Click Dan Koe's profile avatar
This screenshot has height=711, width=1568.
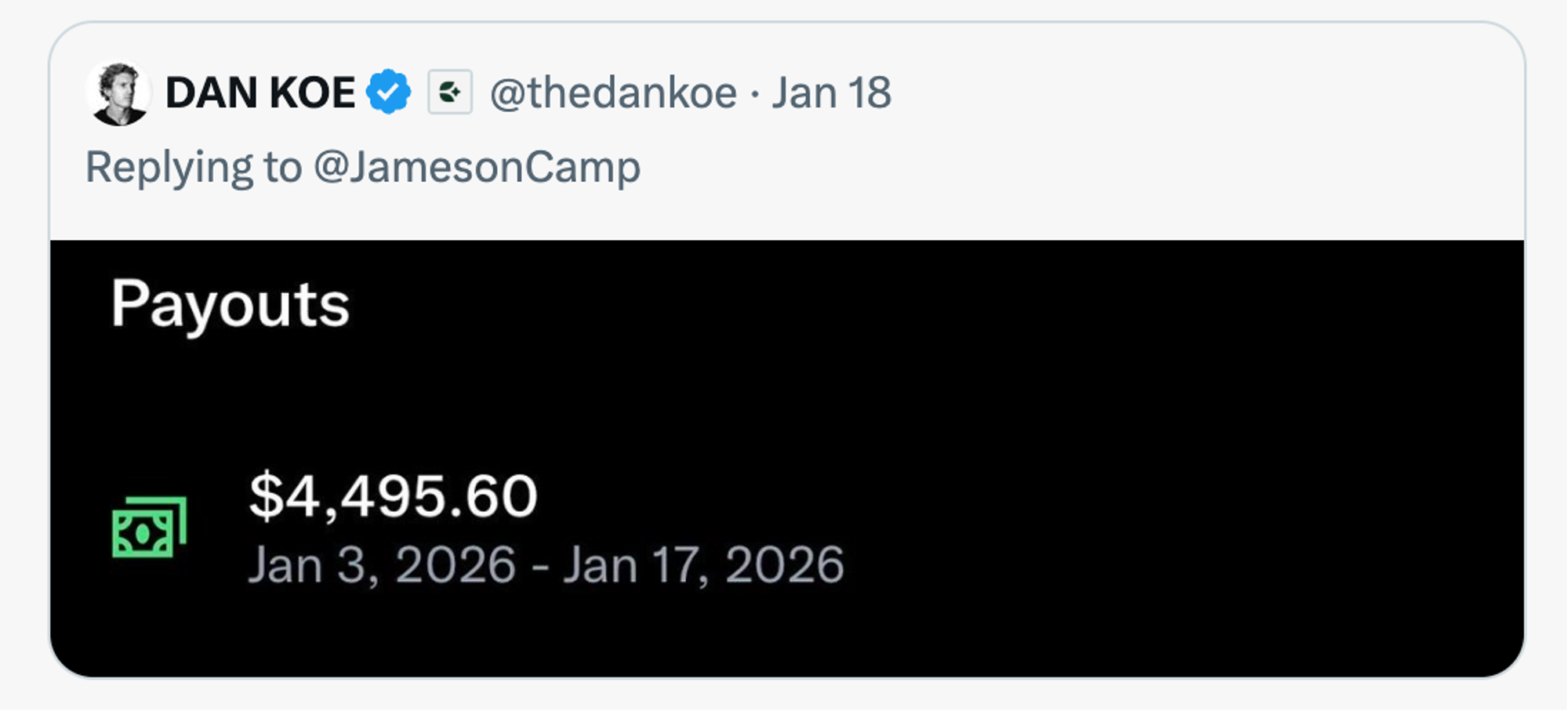pyautogui.click(x=118, y=93)
